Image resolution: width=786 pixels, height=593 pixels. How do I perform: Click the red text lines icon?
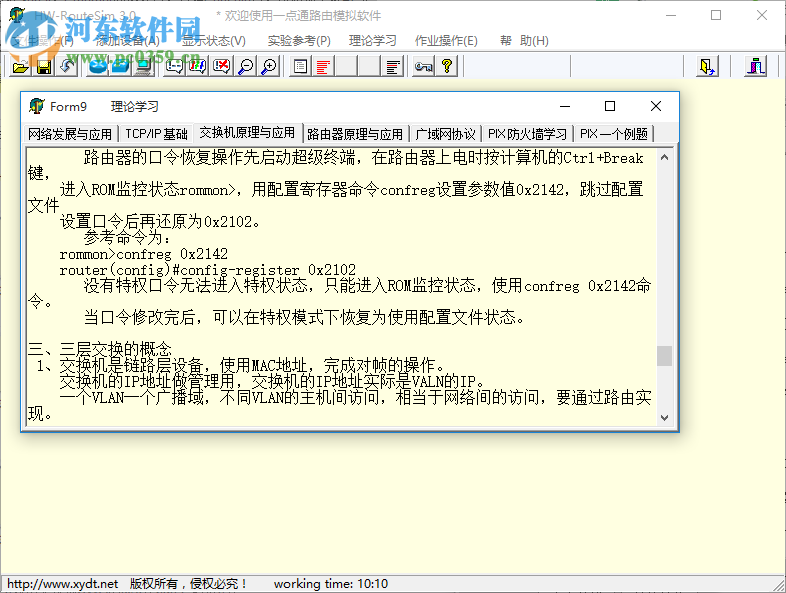click(x=323, y=66)
